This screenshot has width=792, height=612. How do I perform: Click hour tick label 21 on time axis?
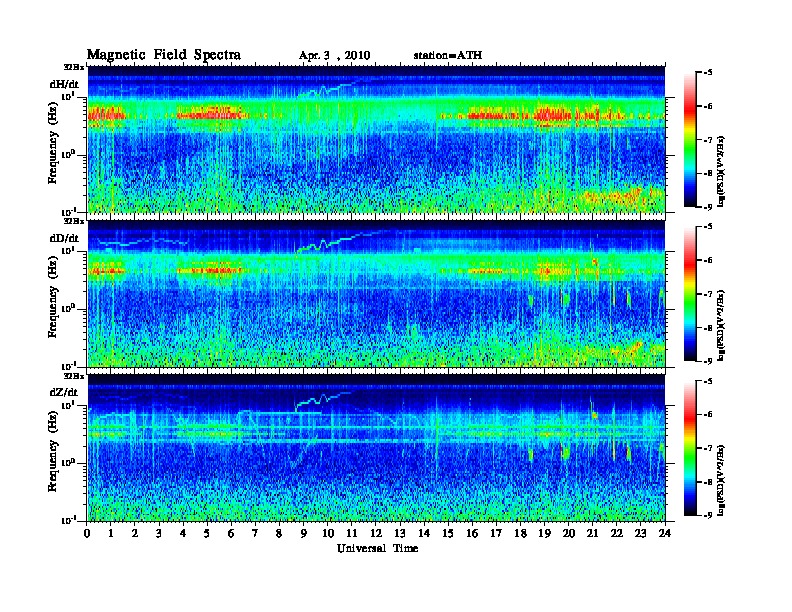(x=592, y=533)
